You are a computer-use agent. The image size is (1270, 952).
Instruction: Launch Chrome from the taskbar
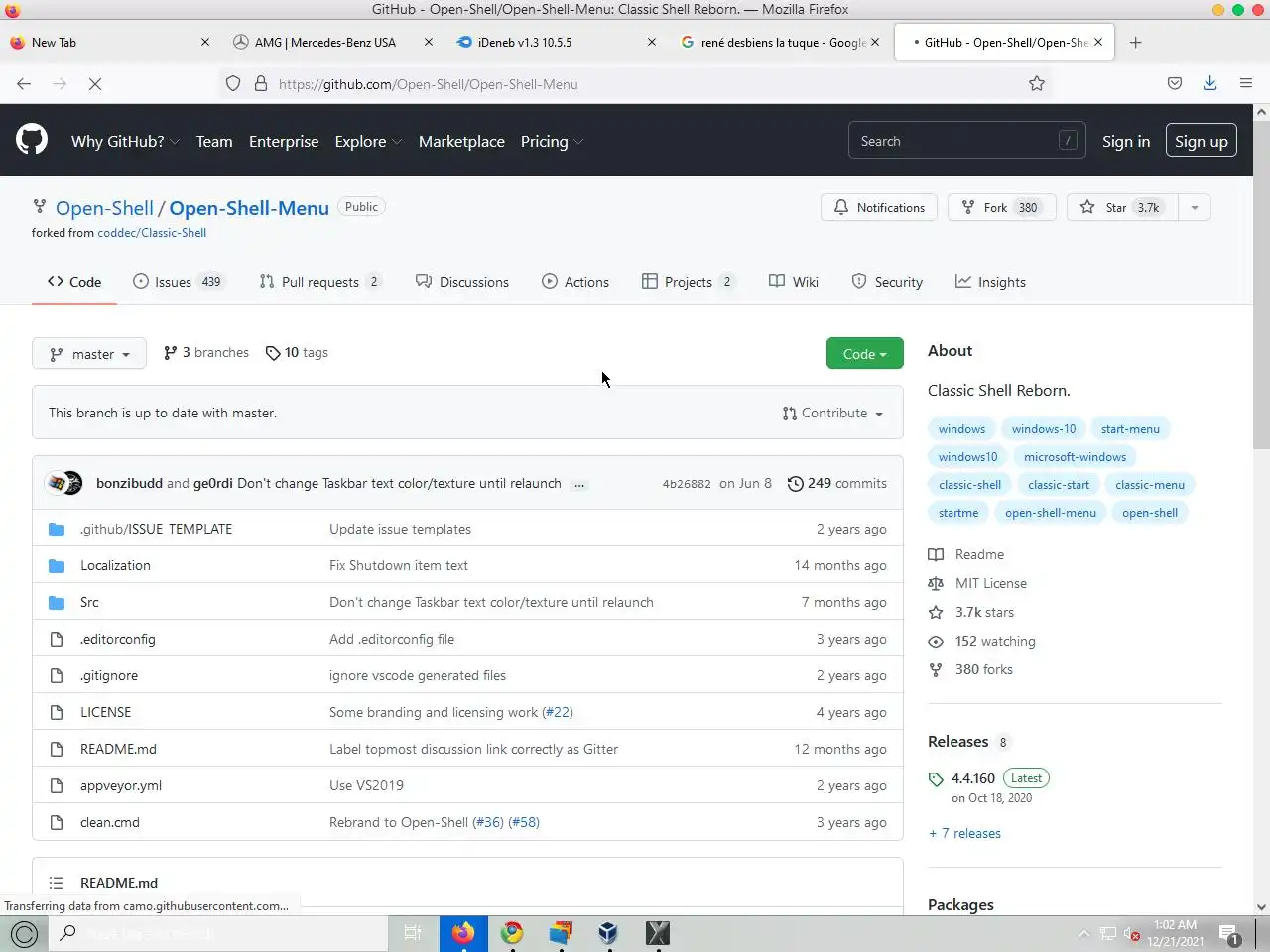[x=512, y=933]
